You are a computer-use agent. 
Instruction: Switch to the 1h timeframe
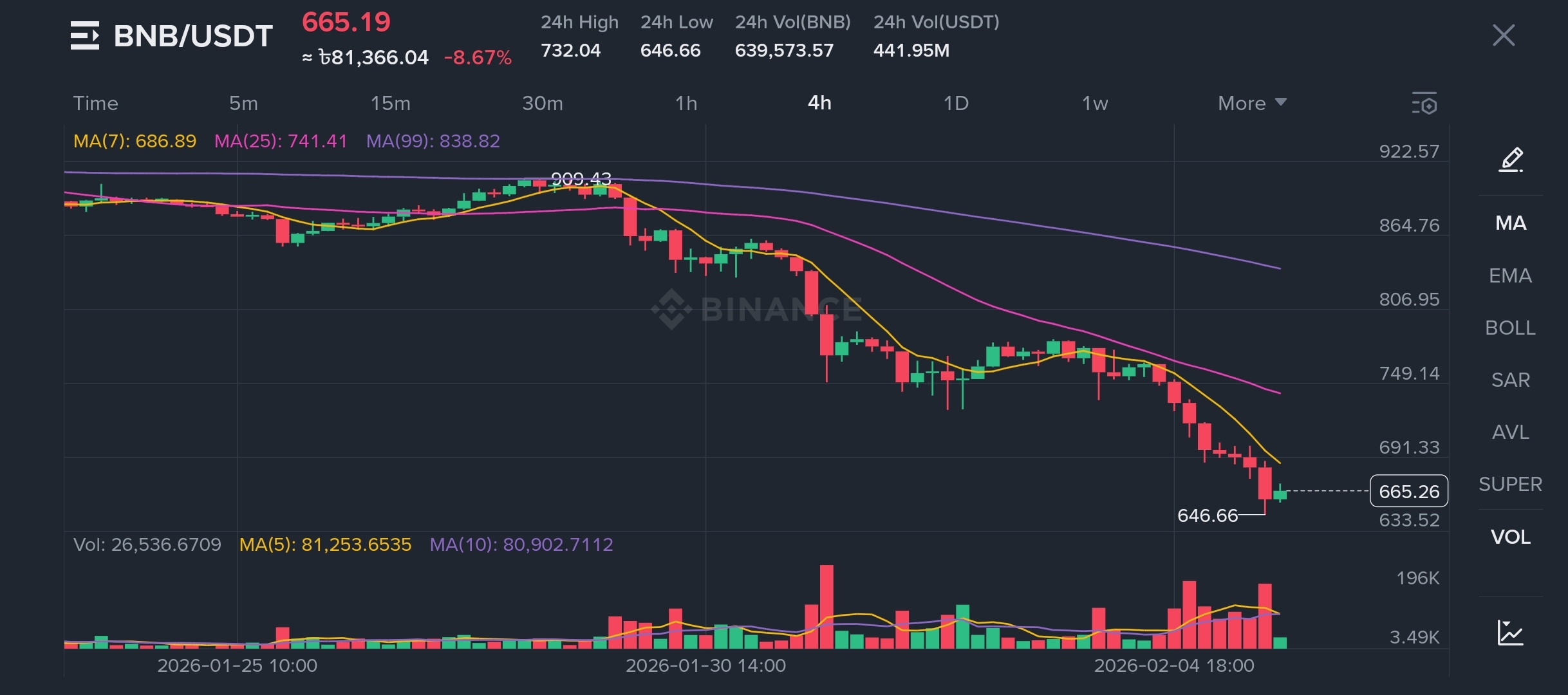(x=686, y=103)
